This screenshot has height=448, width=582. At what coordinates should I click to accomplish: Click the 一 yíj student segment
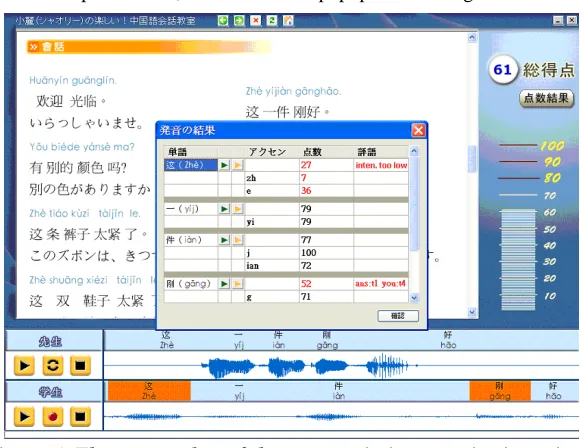pos(239,391)
